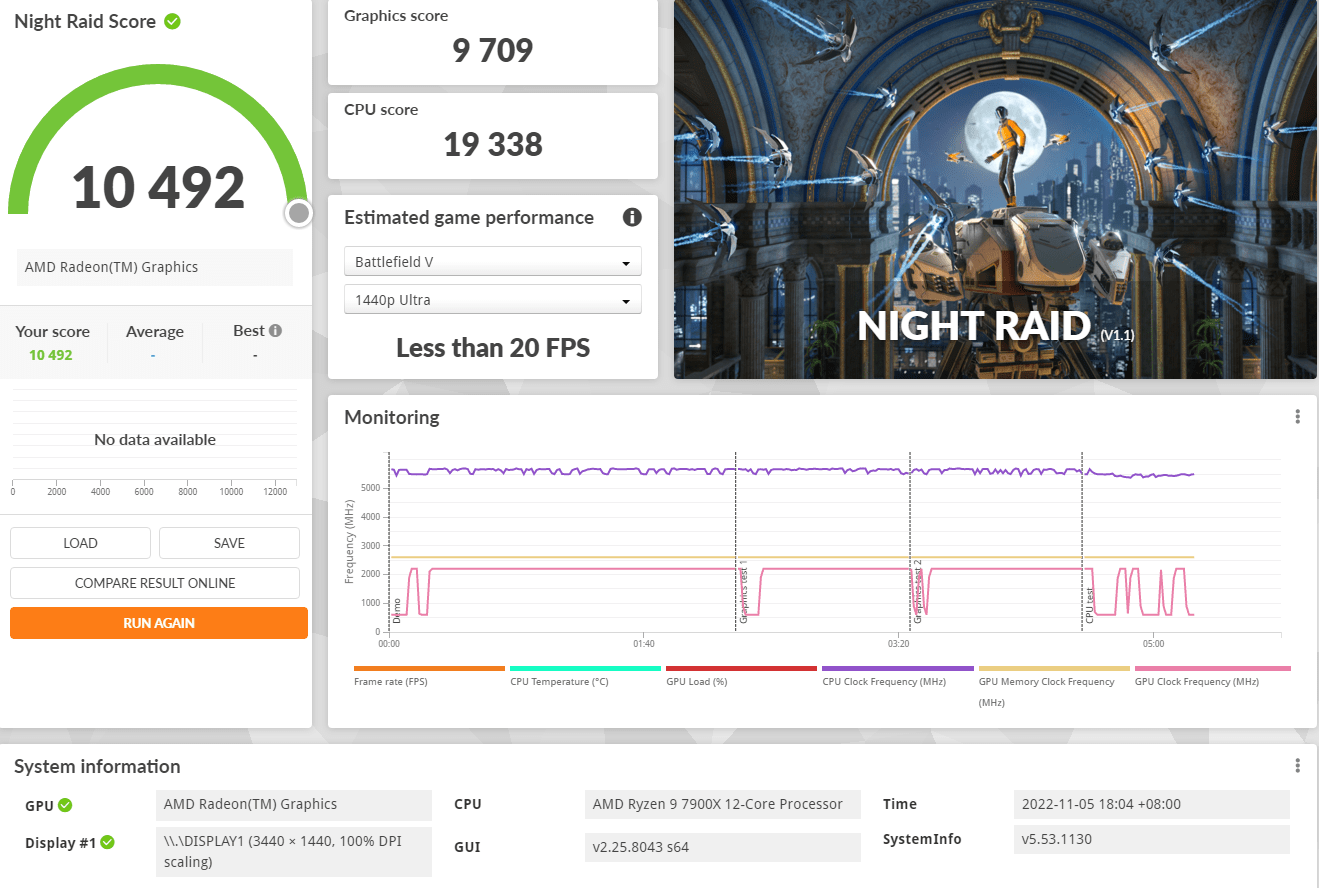Click the Demo timeline marker

[397, 610]
